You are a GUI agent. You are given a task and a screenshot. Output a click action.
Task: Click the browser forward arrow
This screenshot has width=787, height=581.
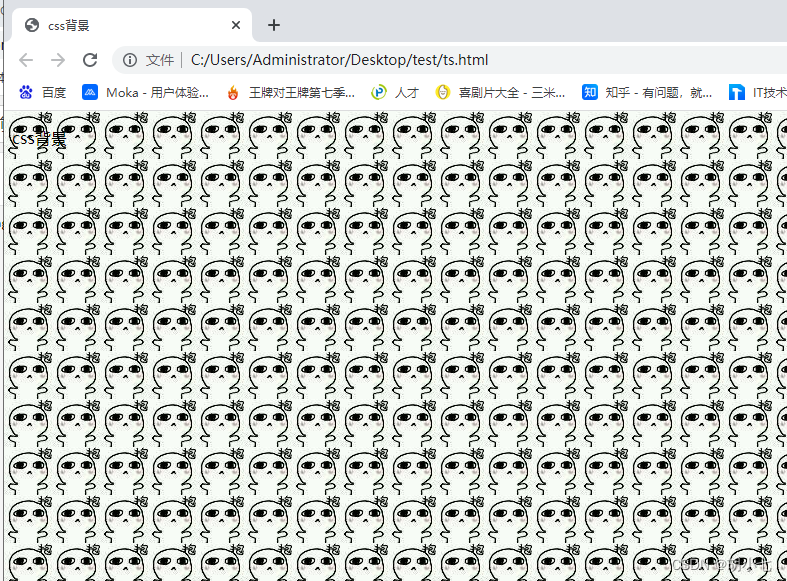point(58,60)
